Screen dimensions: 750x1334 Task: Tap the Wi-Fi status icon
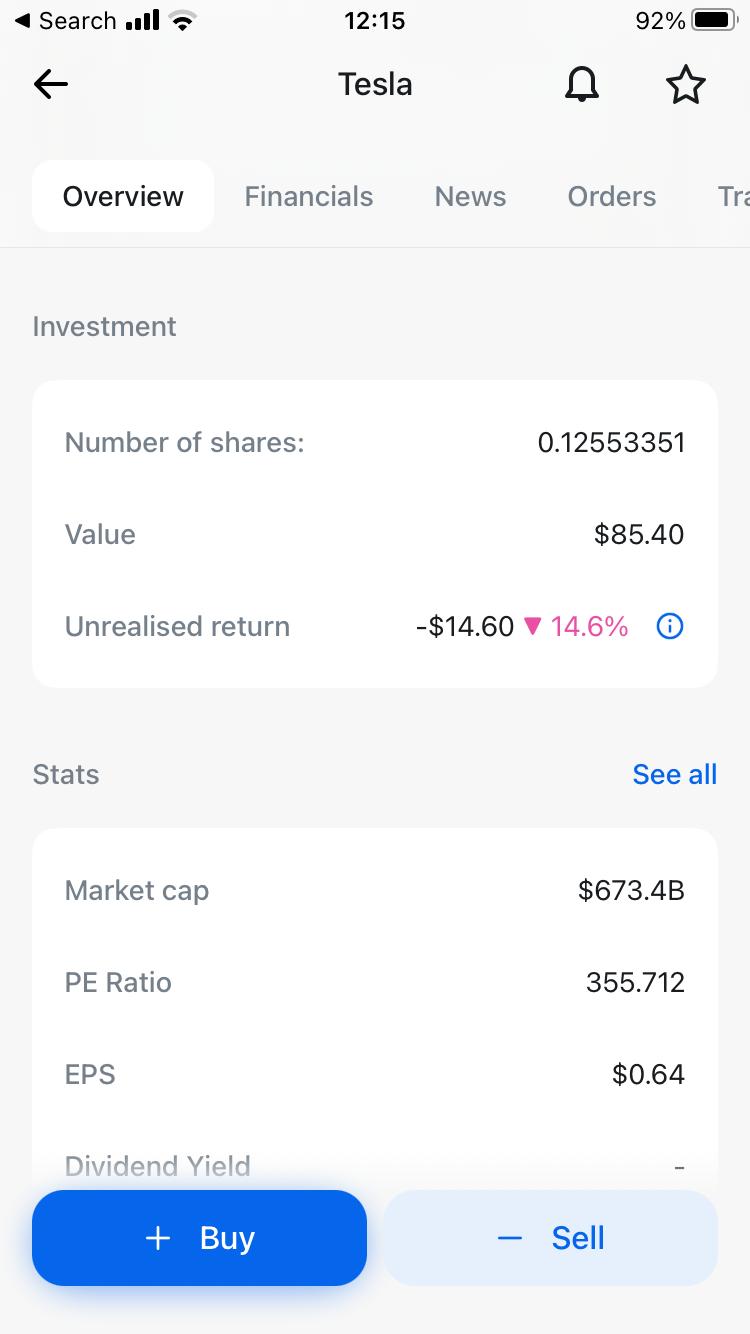click(182, 21)
